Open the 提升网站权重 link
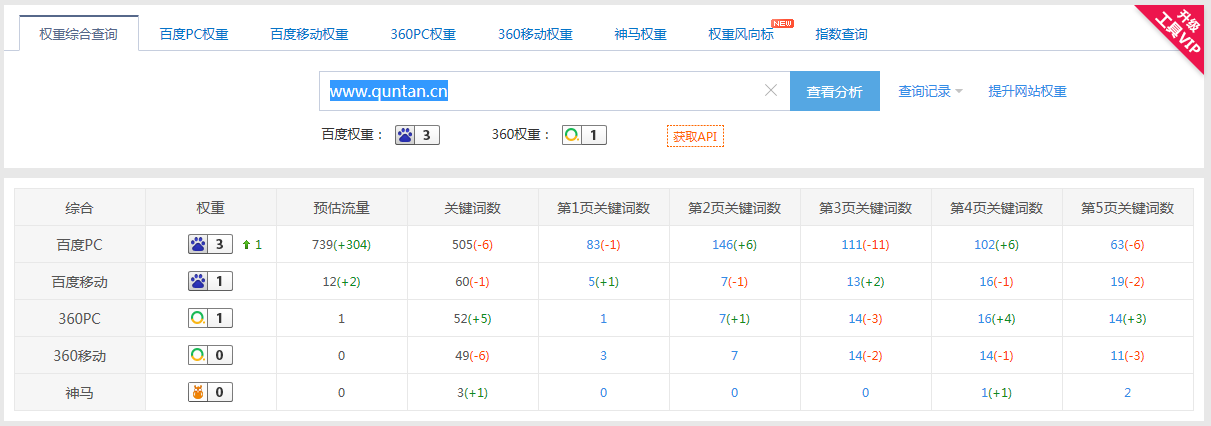Image resolution: width=1211 pixels, height=426 pixels. [1027, 91]
